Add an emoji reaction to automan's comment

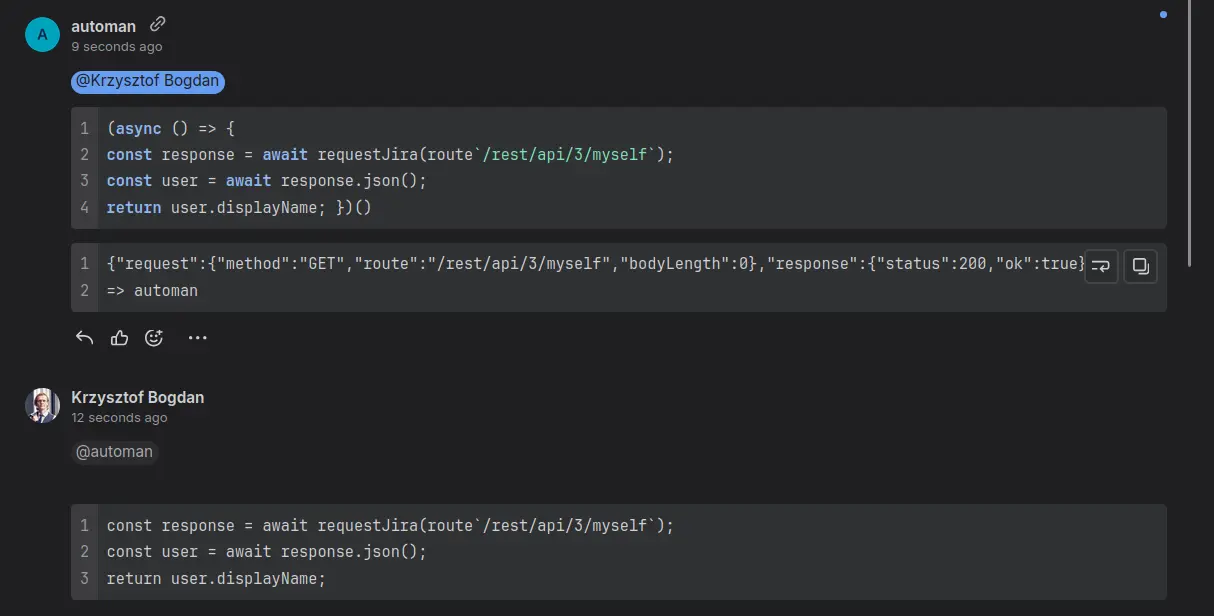click(x=154, y=338)
